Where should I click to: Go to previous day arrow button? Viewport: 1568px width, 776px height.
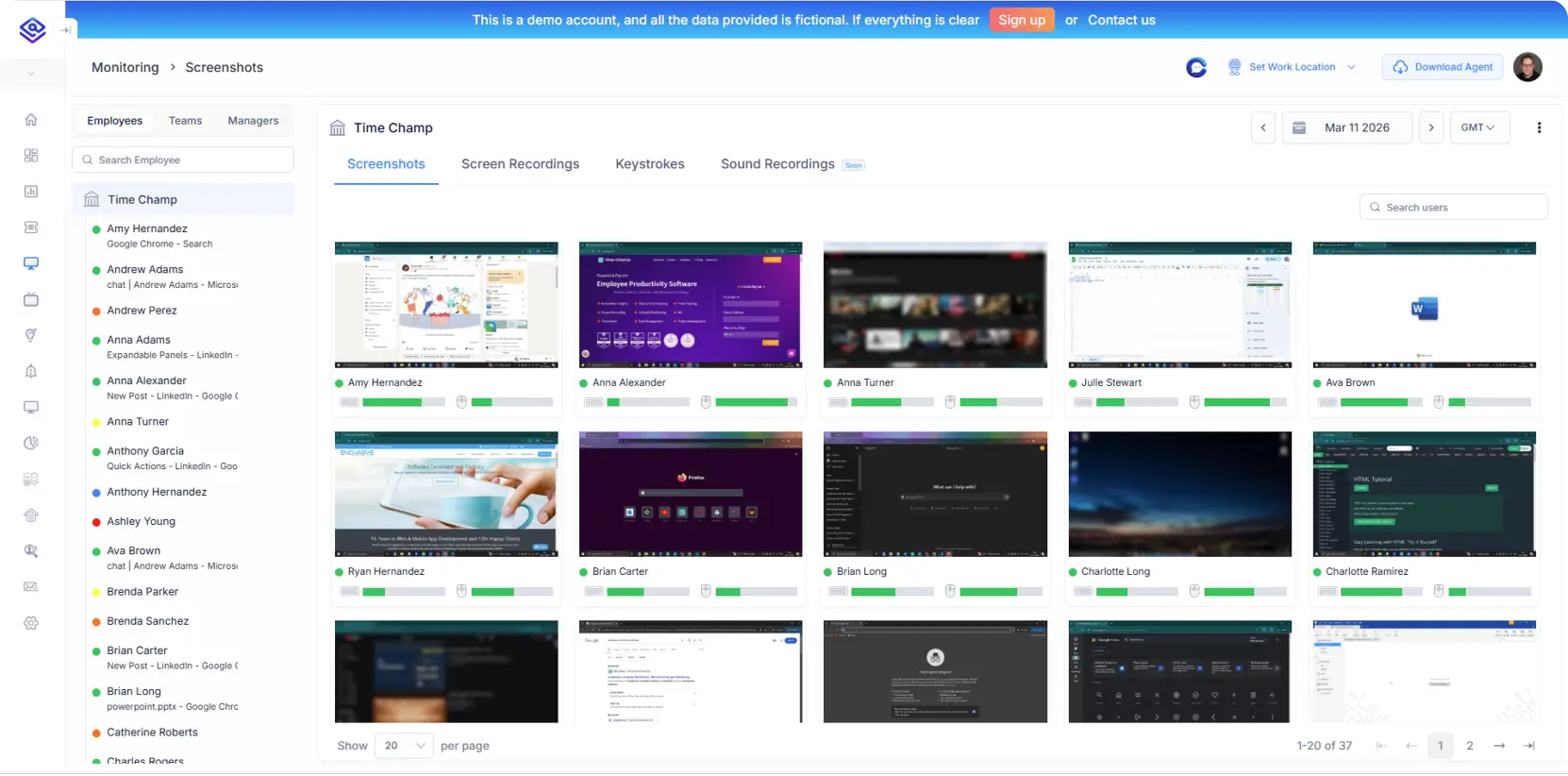[x=1263, y=127]
